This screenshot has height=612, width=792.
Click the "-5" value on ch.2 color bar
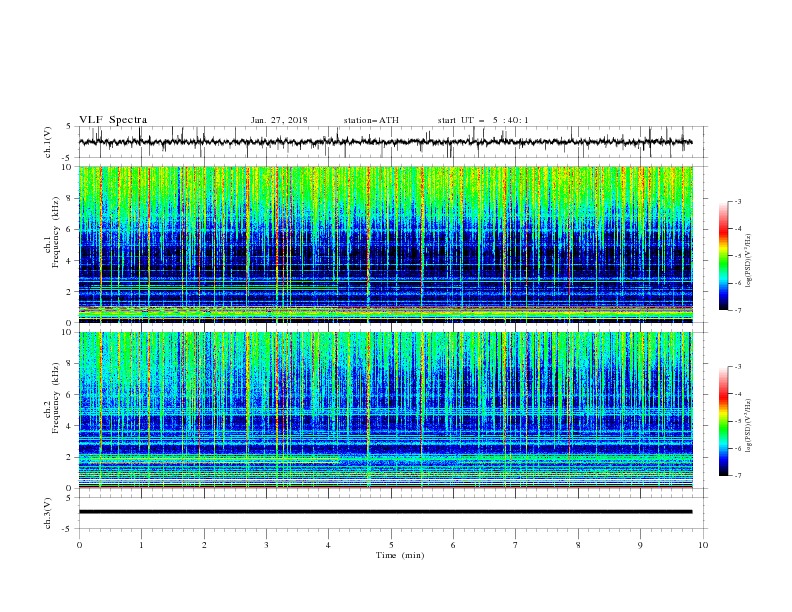pyautogui.click(x=737, y=421)
